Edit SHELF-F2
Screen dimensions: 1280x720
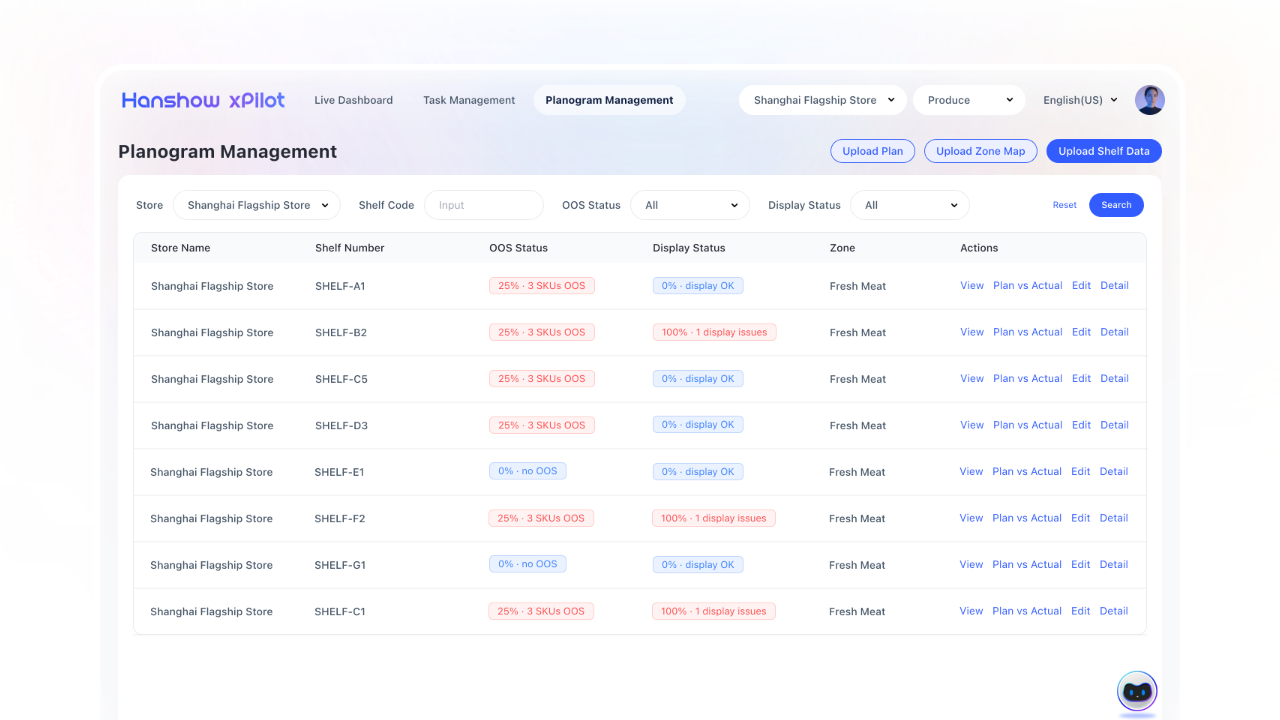click(x=1081, y=518)
